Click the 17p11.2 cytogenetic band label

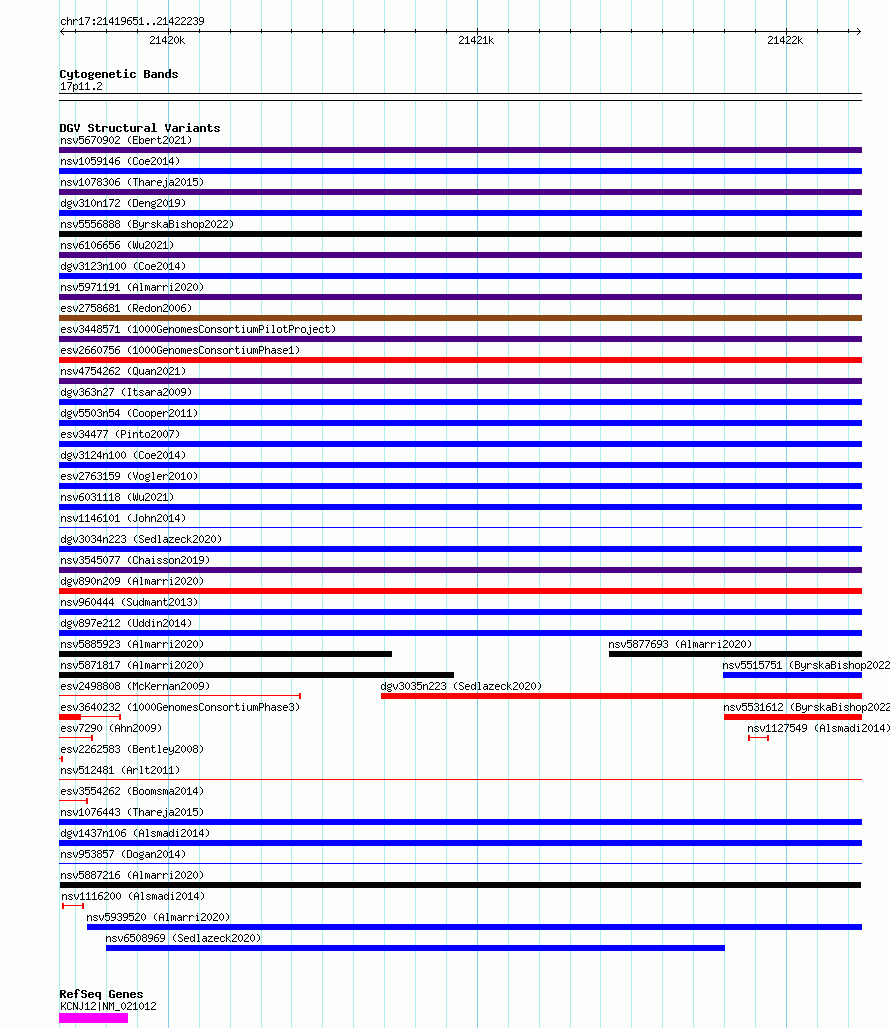point(81,87)
